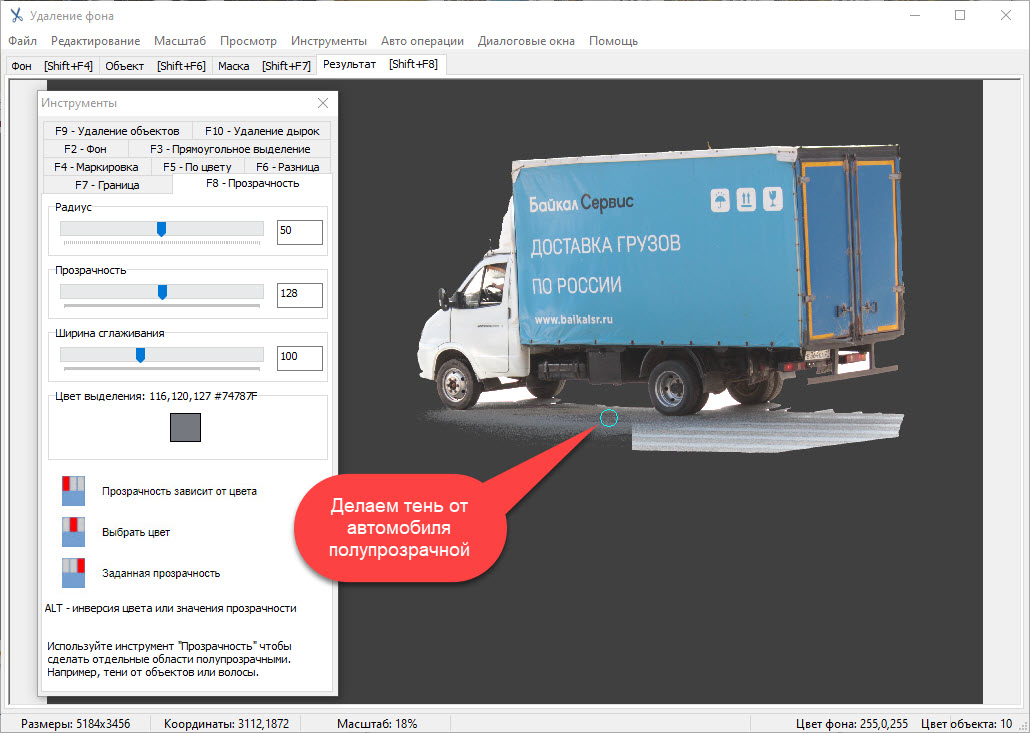Select F3 - Прямоугольное выделение tool tab
The width and height of the screenshot is (1030, 733).
click(x=230, y=149)
